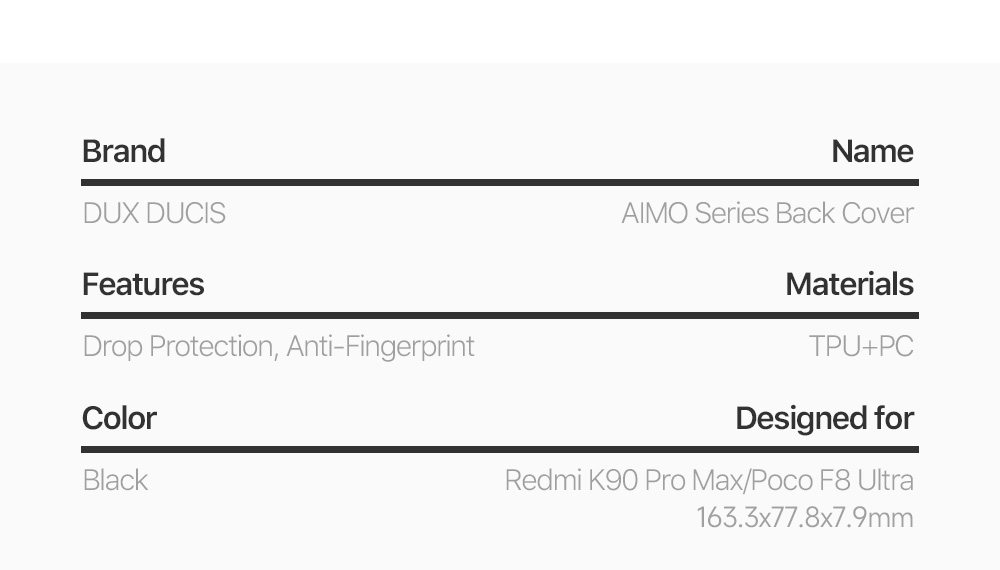Screen dimensions: 1000x570
Task: Click the 163.3x77.8x7.9mm dimensions text
Action: 804,517
